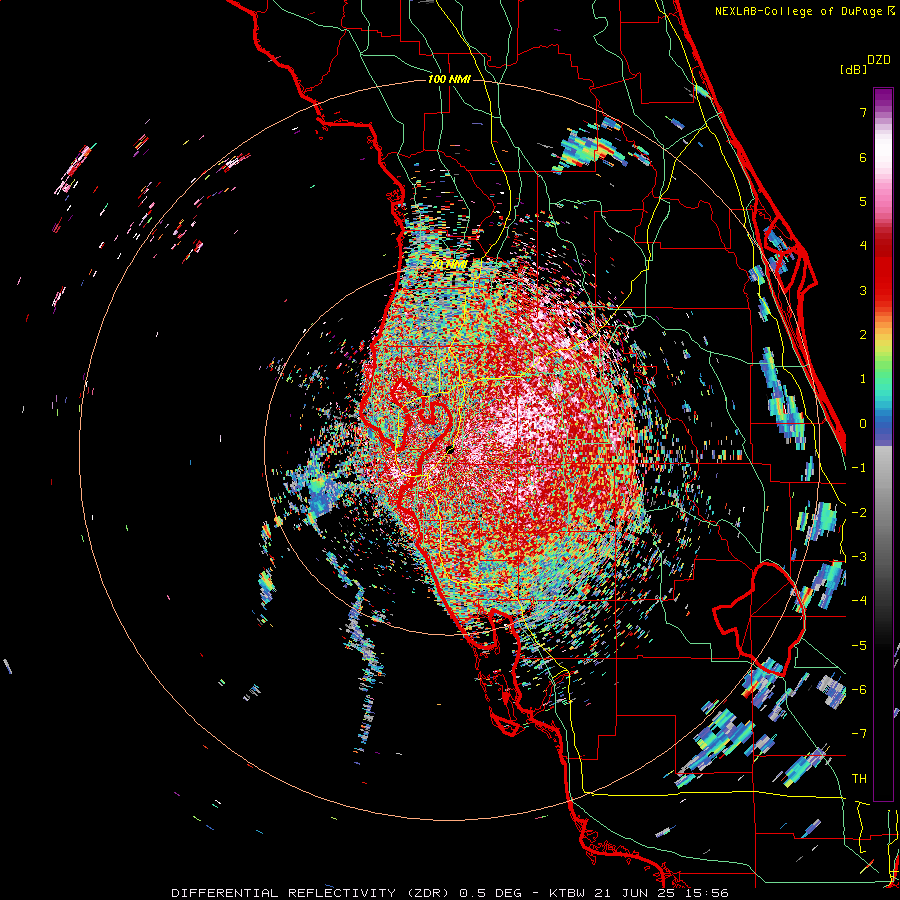This screenshot has width=900, height=900.
Task: Click the DIFFERENTIAL REFLECTIVITY (ZDR) caption text
Action: pos(312,893)
